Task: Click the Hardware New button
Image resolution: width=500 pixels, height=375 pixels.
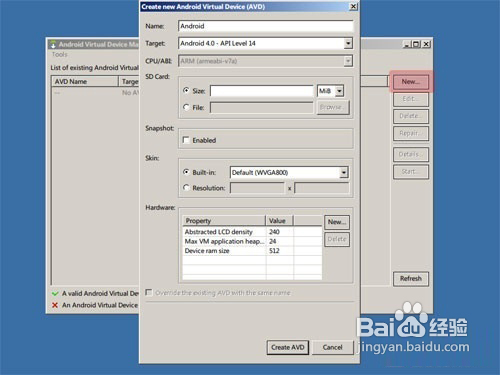Action: click(x=337, y=222)
